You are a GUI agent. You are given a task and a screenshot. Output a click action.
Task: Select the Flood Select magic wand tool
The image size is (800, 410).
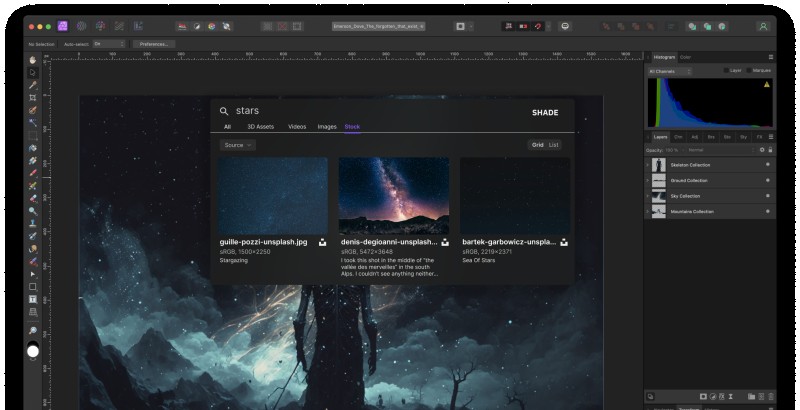coord(33,123)
